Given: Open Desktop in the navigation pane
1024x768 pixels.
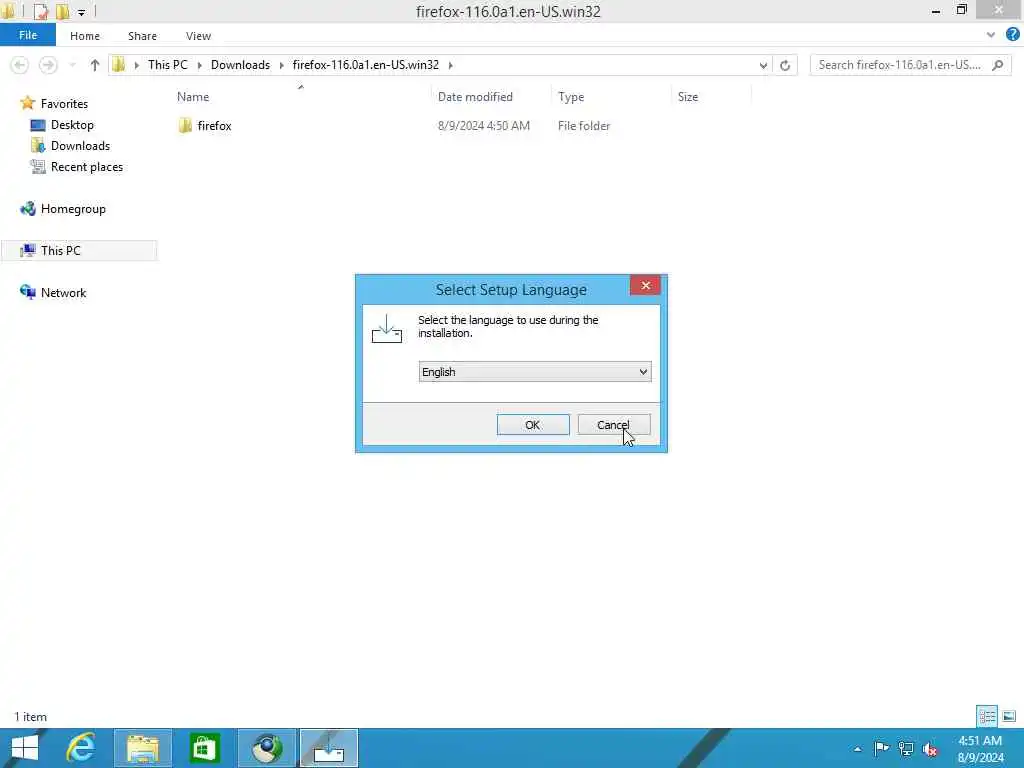Looking at the screenshot, I should [x=72, y=125].
